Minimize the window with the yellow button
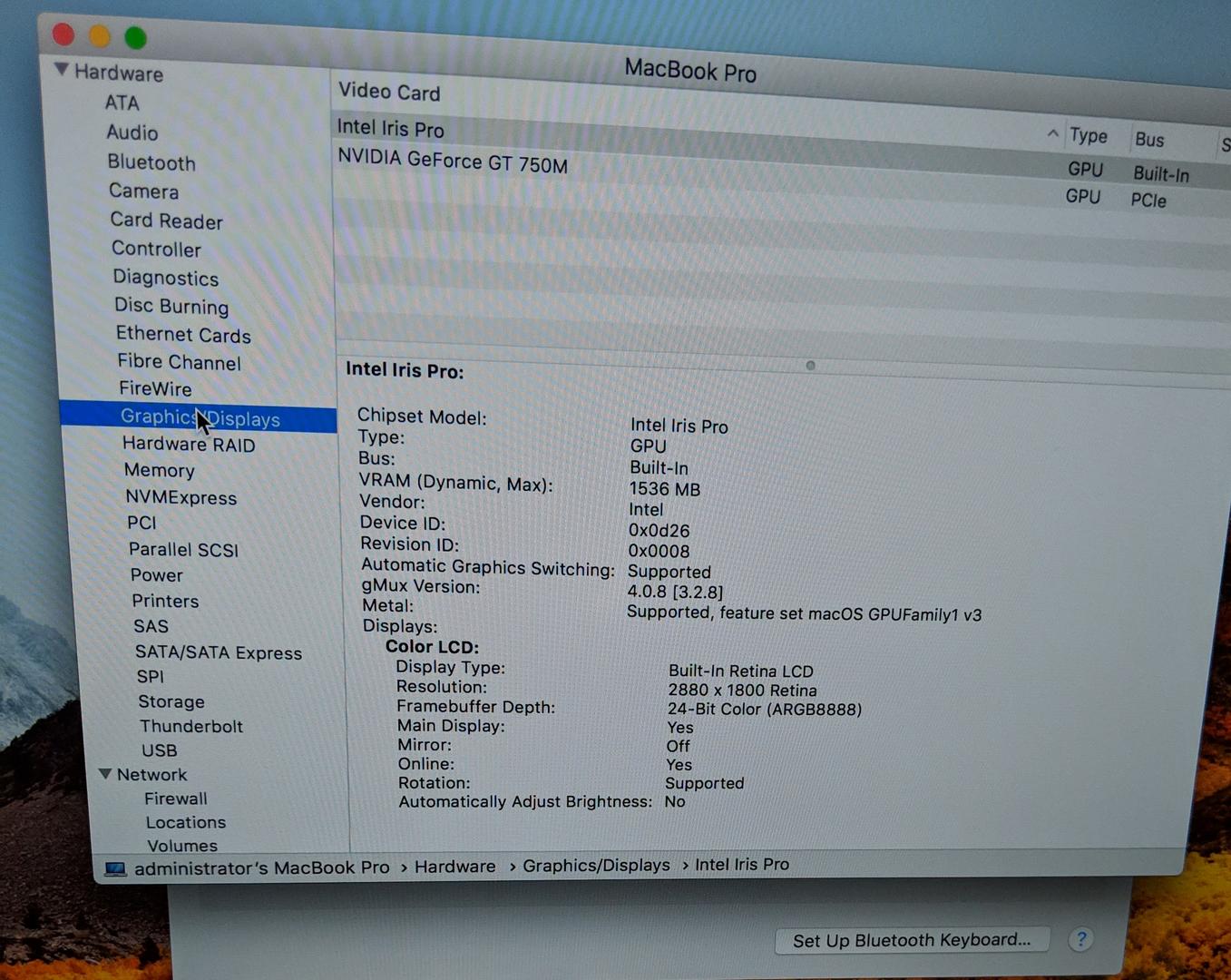1231x980 pixels. click(x=100, y=36)
